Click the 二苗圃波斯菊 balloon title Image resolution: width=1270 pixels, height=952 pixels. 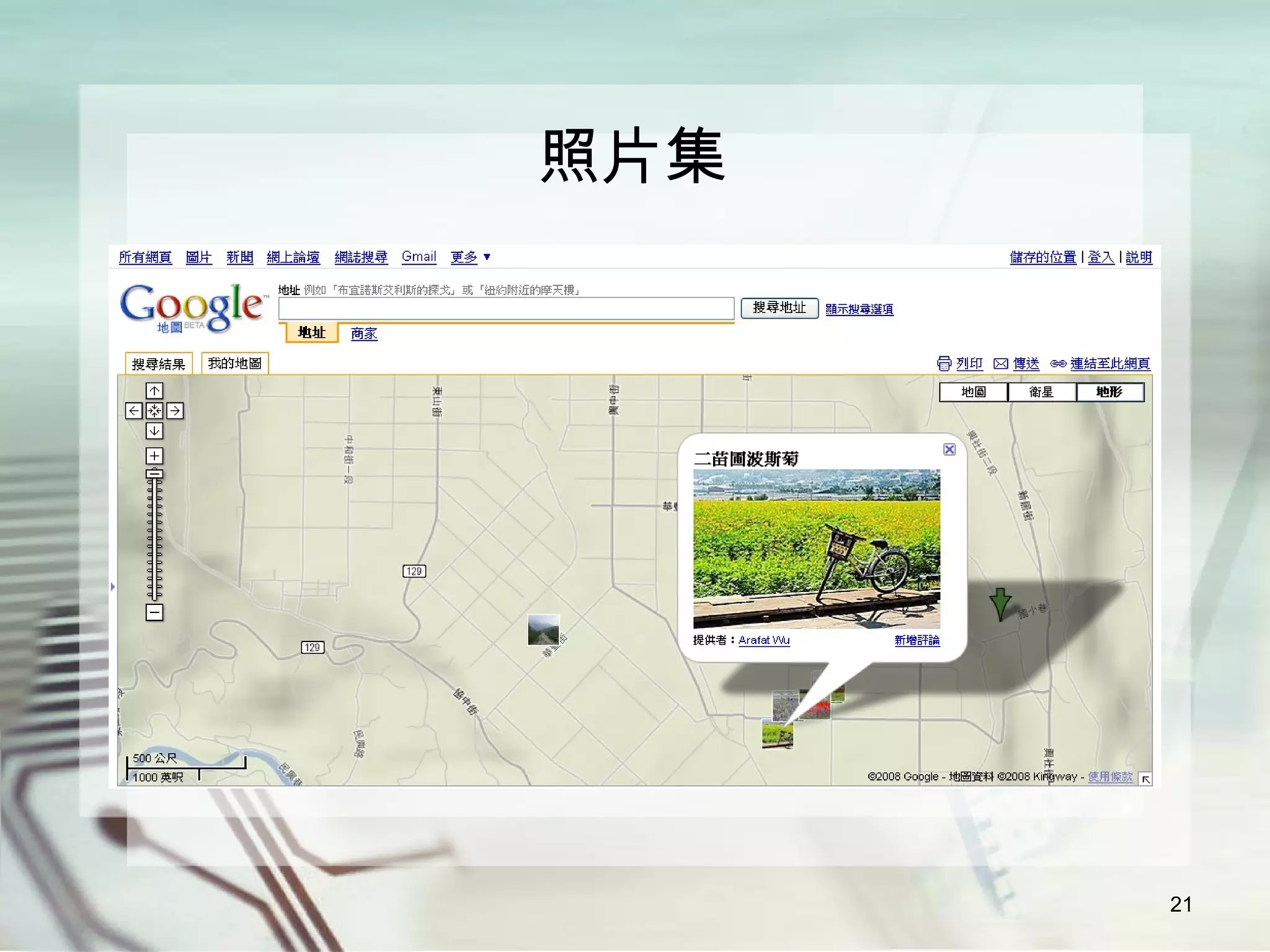[747, 459]
